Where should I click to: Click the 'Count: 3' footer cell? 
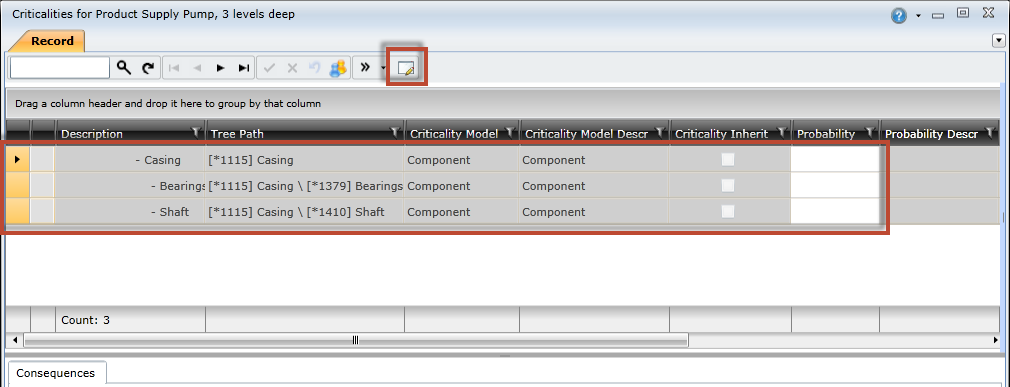point(130,319)
